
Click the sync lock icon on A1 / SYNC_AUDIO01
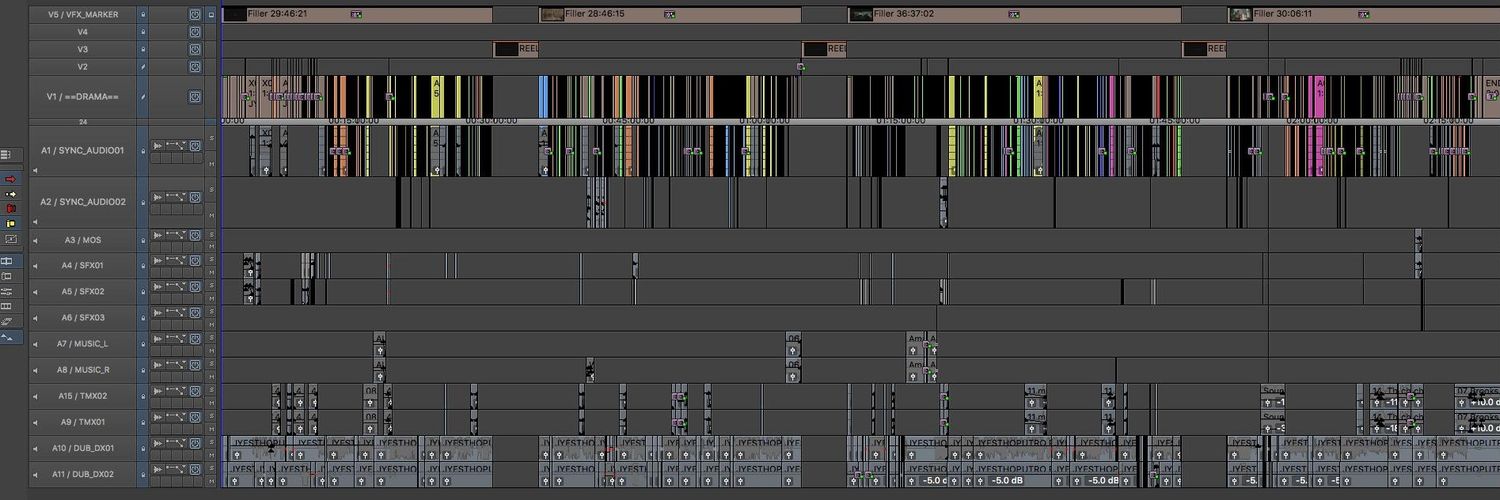[195, 146]
